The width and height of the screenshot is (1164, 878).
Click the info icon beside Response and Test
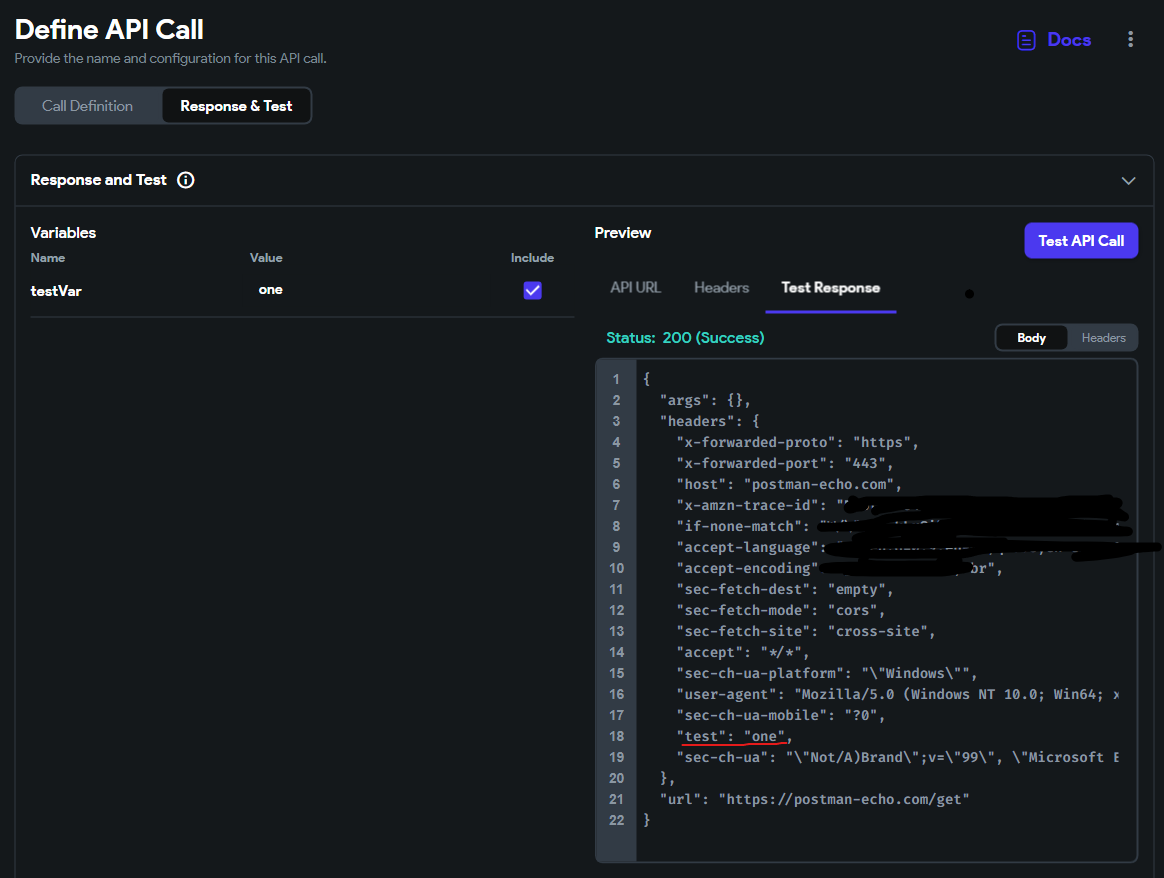(x=186, y=180)
